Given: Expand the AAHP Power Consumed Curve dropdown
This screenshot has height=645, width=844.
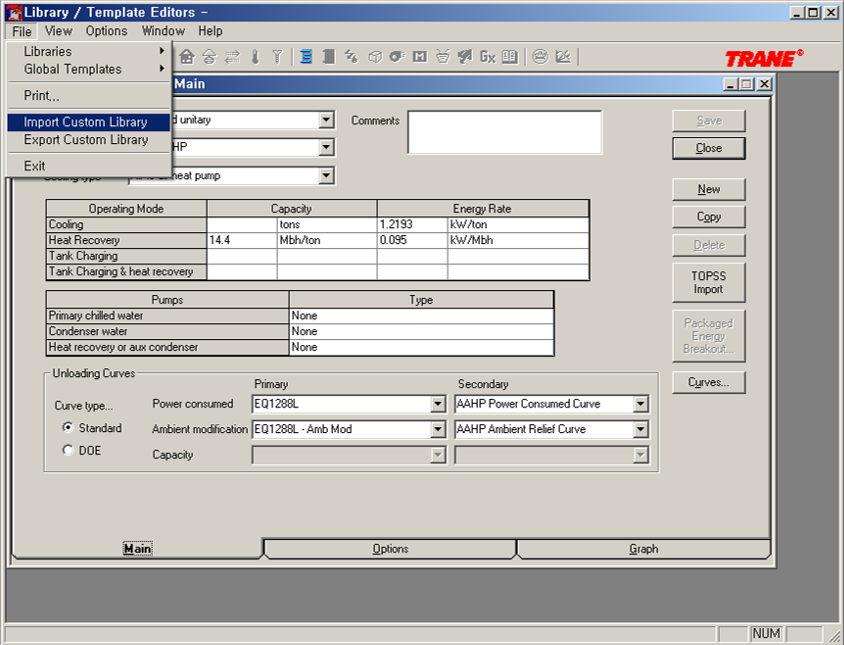Looking at the screenshot, I should click(640, 405).
